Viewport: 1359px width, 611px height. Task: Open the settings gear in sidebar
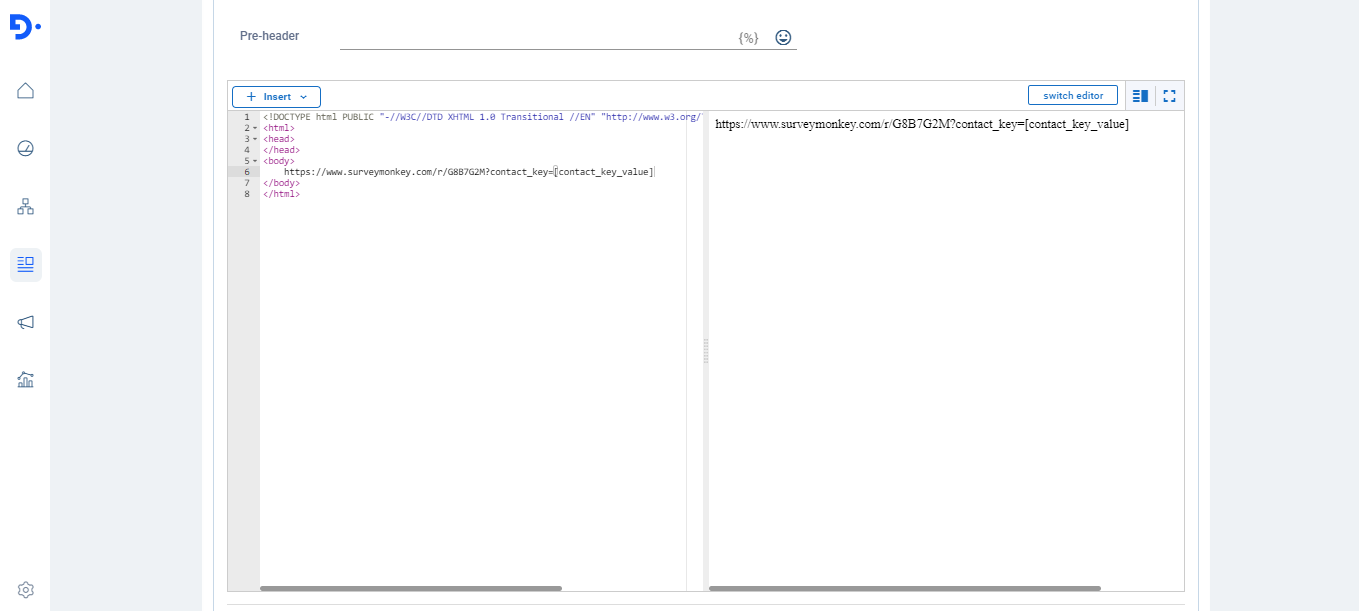[x=26, y=590]
